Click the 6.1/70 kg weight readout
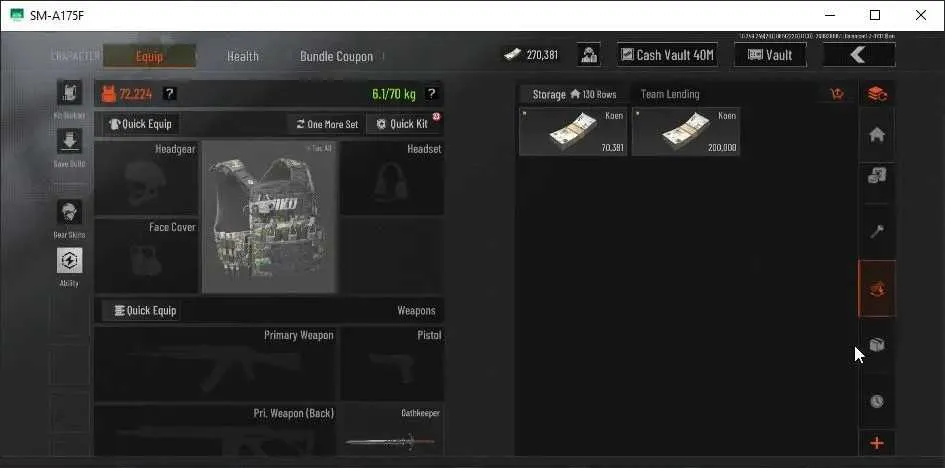 click(394, 94)
